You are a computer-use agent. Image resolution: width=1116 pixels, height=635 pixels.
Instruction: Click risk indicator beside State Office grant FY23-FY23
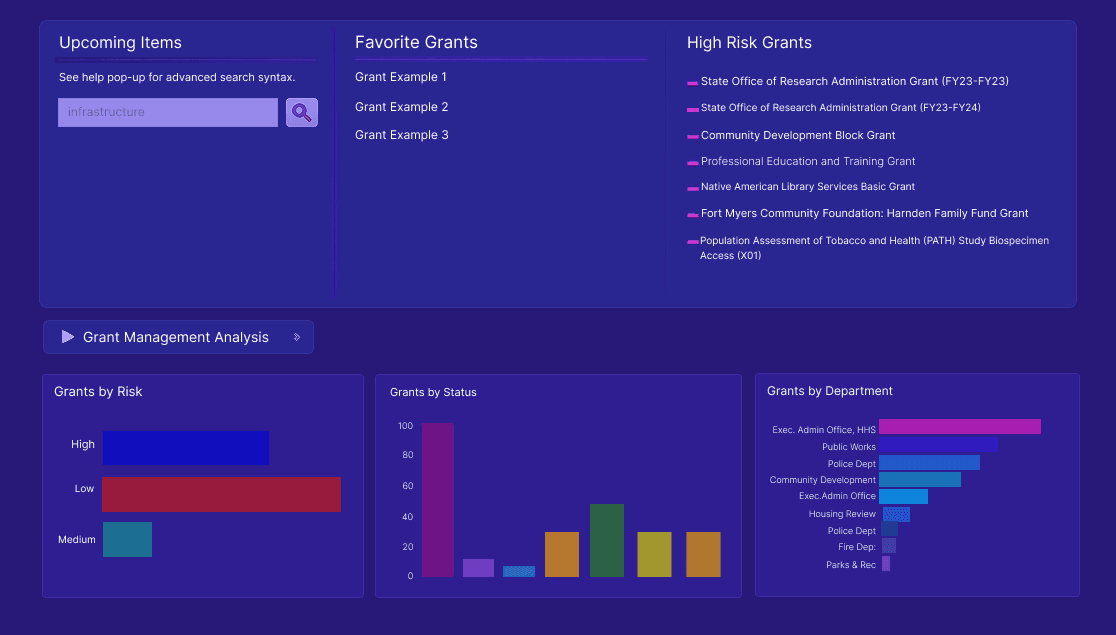tap(691, 81)
